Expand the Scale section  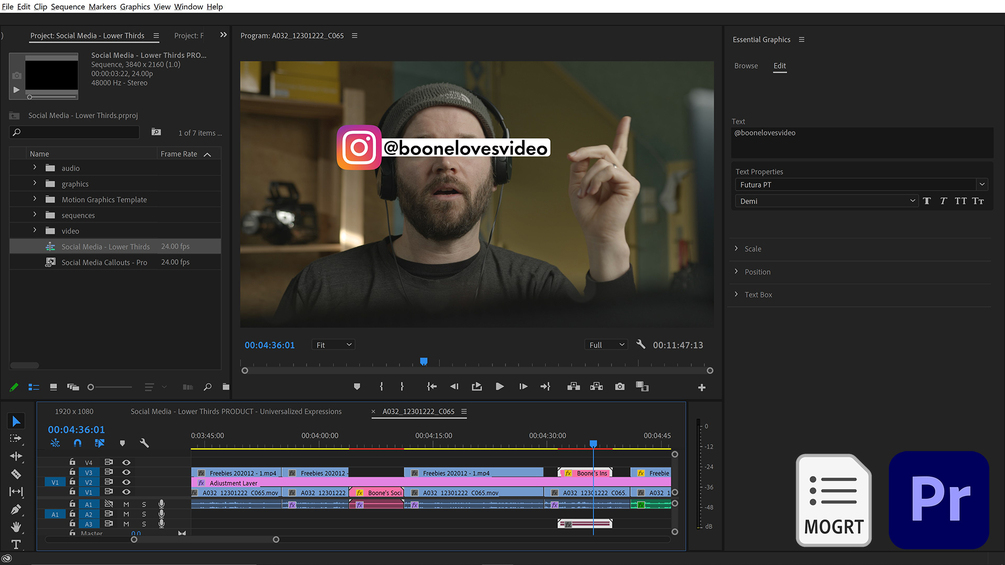point(736,249)
